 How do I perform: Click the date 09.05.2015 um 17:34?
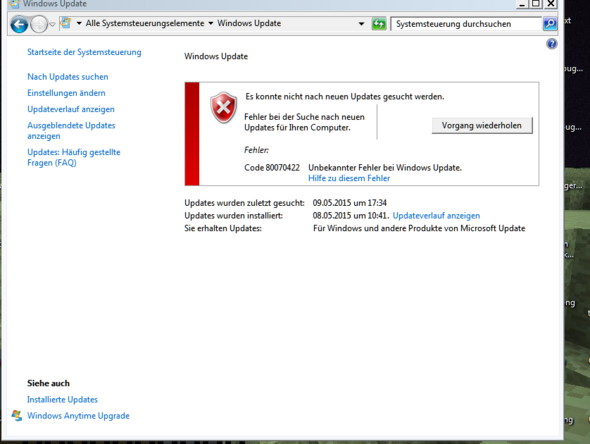(350, 203)
